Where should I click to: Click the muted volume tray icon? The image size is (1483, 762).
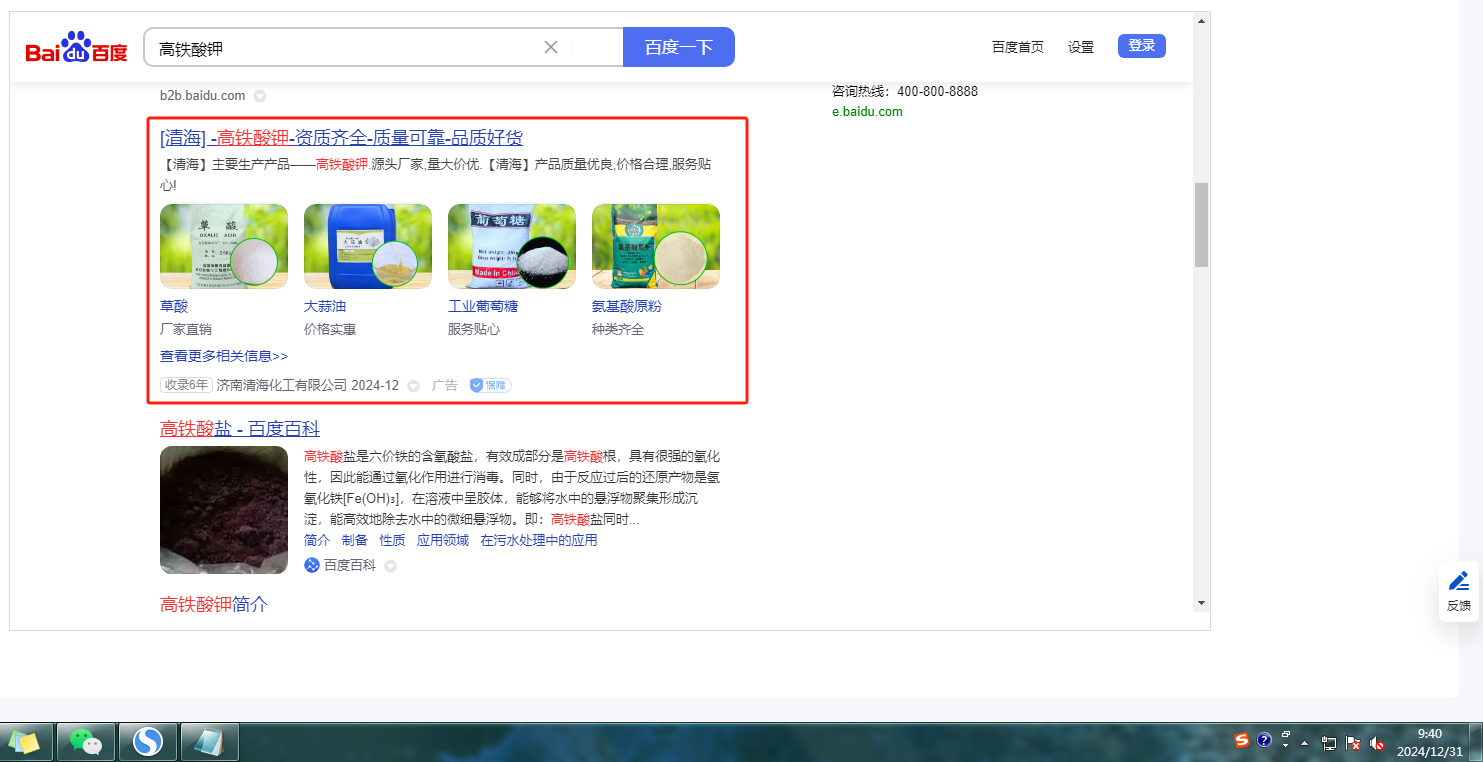click(1377, 743)
